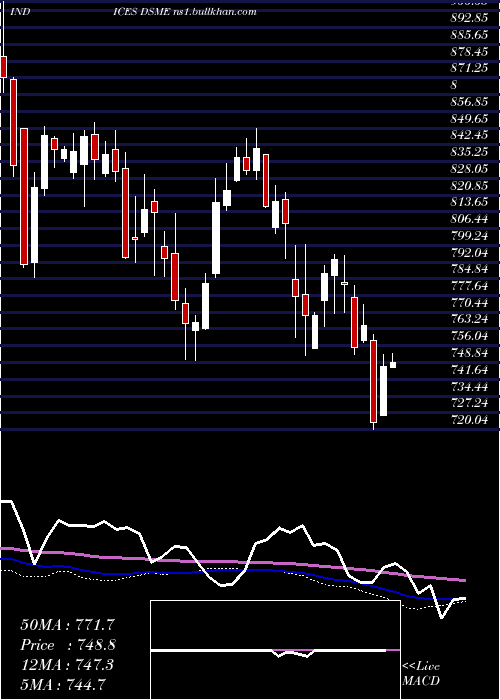This screenshot has height=700, width=500.
Task: Select the 856.85 price axis label
Action: [469, 102]
